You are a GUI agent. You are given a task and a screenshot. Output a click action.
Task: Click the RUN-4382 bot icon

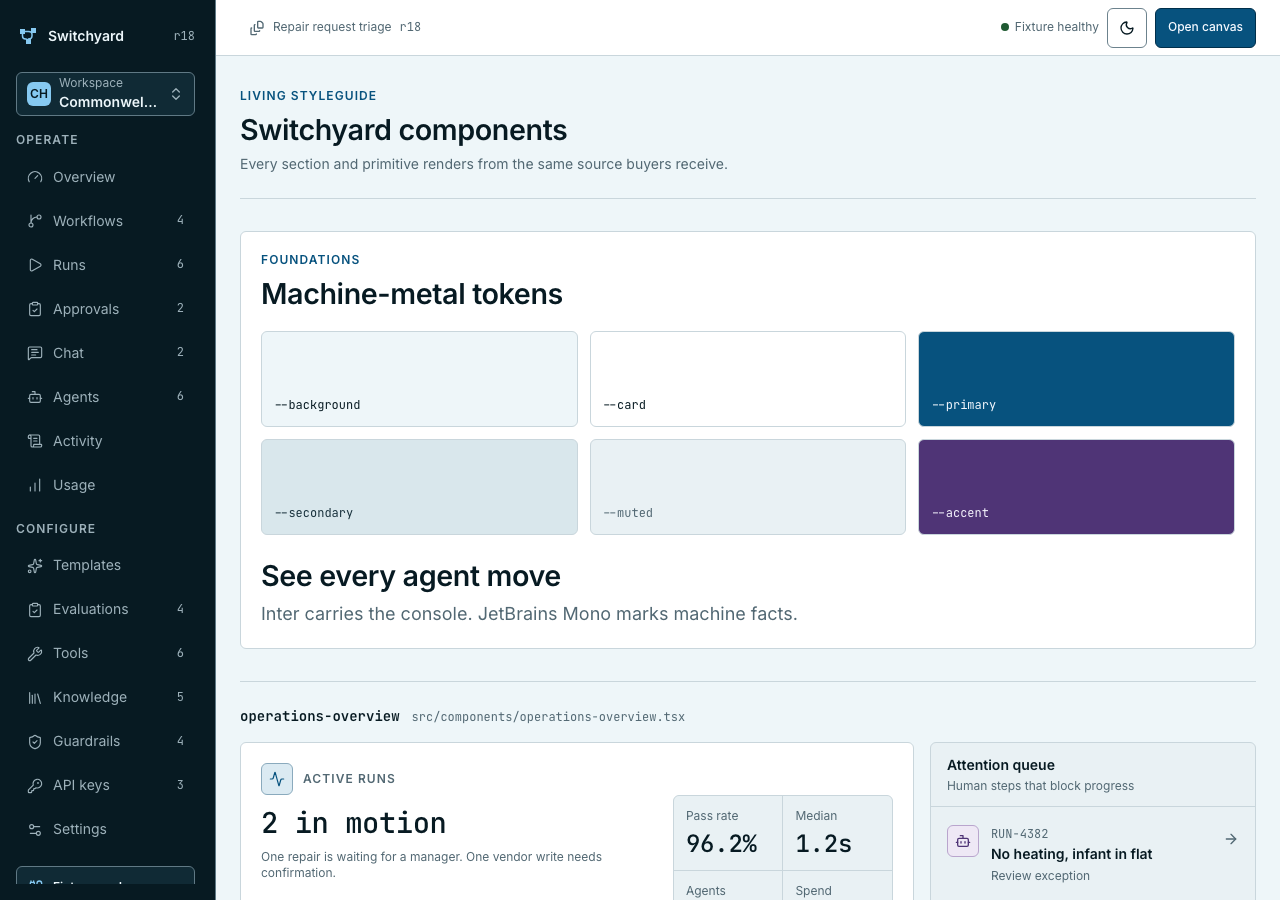(x=963, y=841)
